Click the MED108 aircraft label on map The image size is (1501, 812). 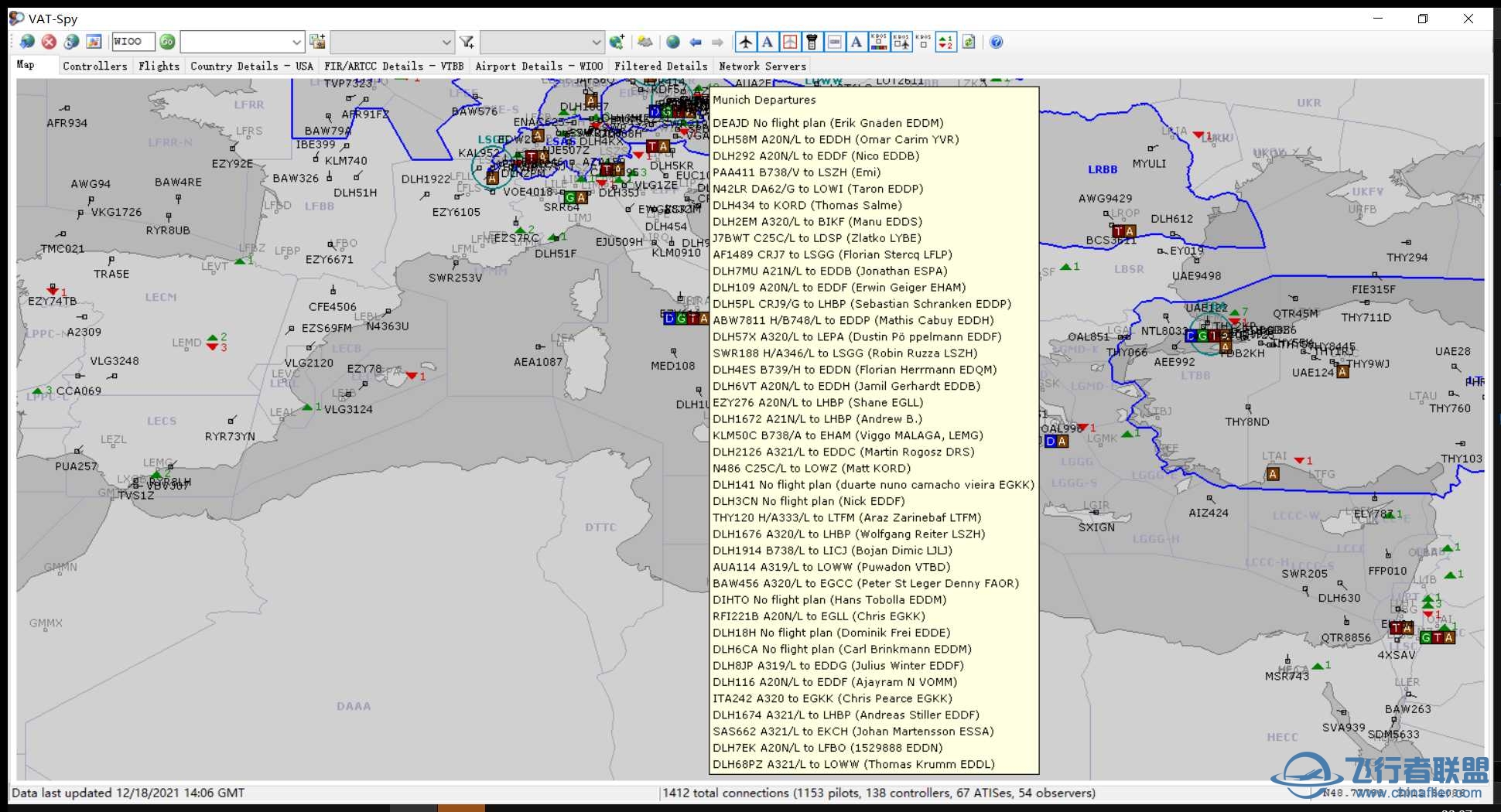point(673,366)
